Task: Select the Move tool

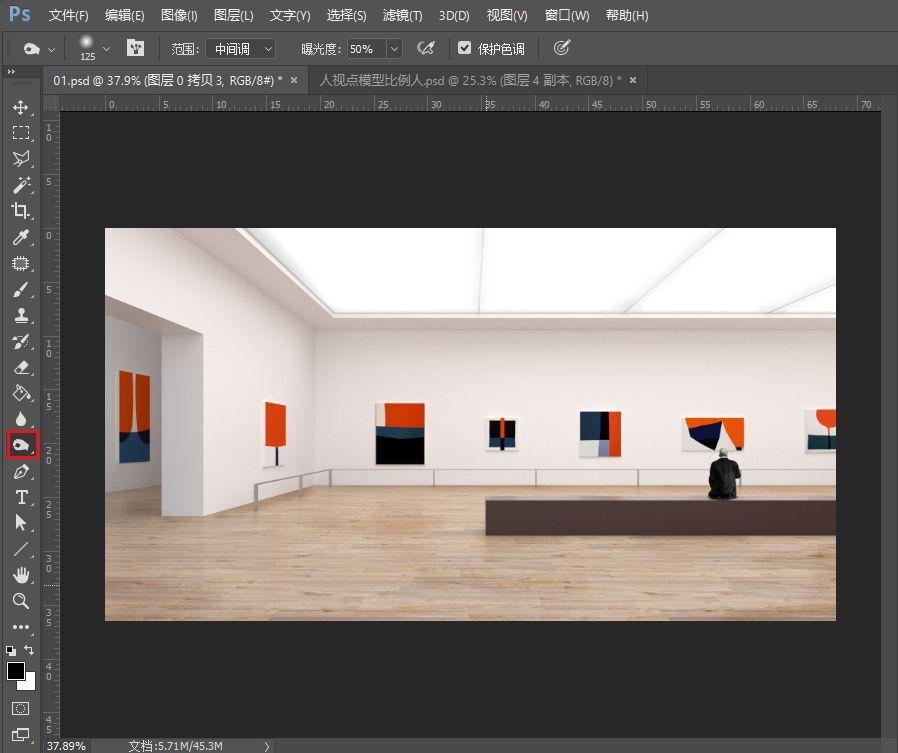Action: tap(21, 107)
